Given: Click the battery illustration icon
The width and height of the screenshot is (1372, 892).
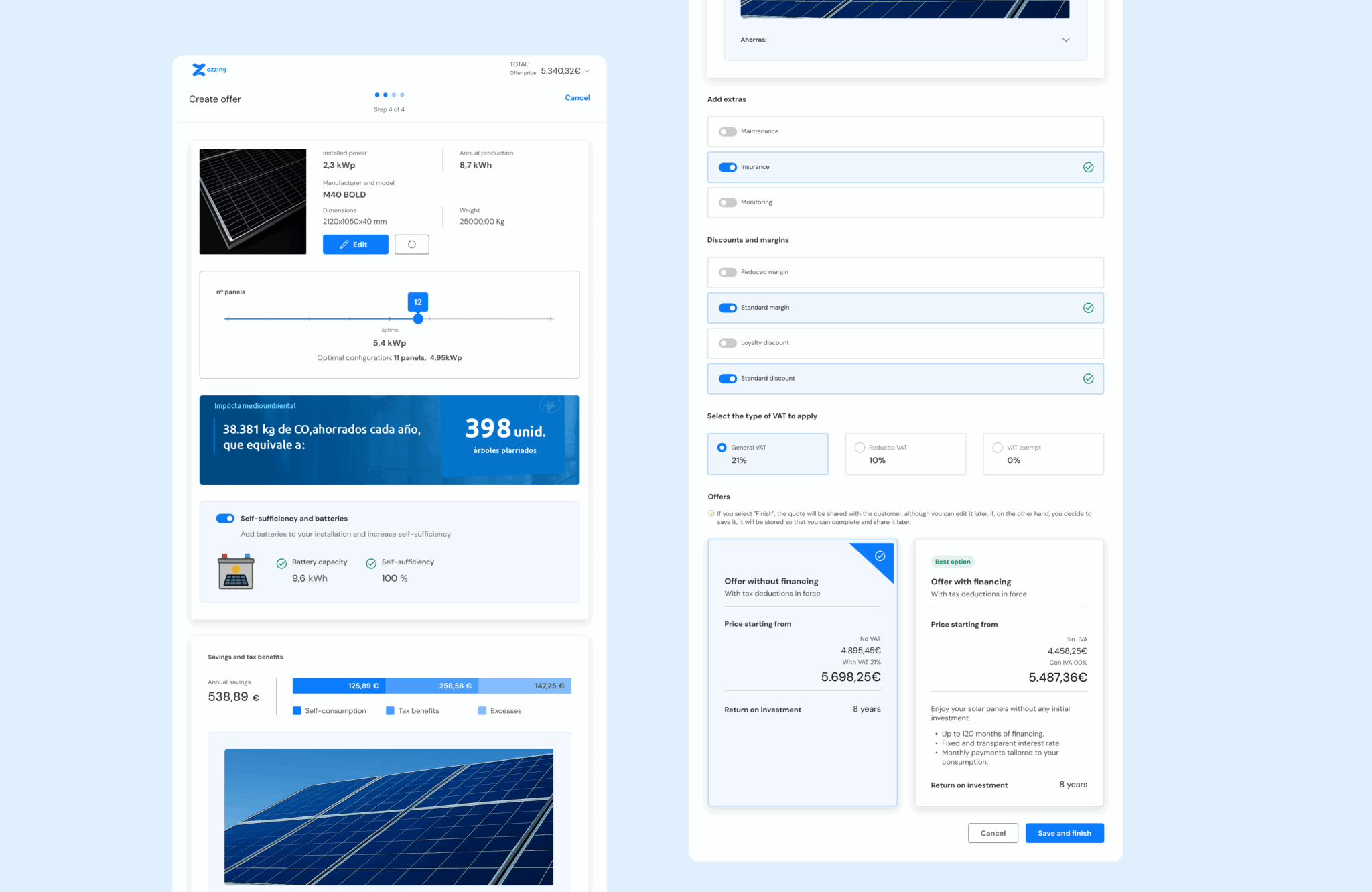Looking at the screenshot, I should point(236,571).
